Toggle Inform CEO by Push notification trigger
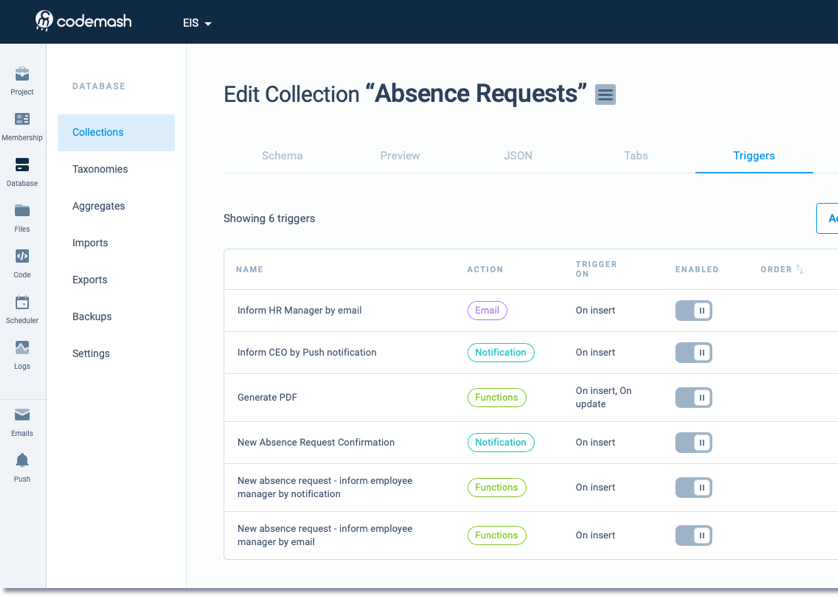 pos(694,352)
